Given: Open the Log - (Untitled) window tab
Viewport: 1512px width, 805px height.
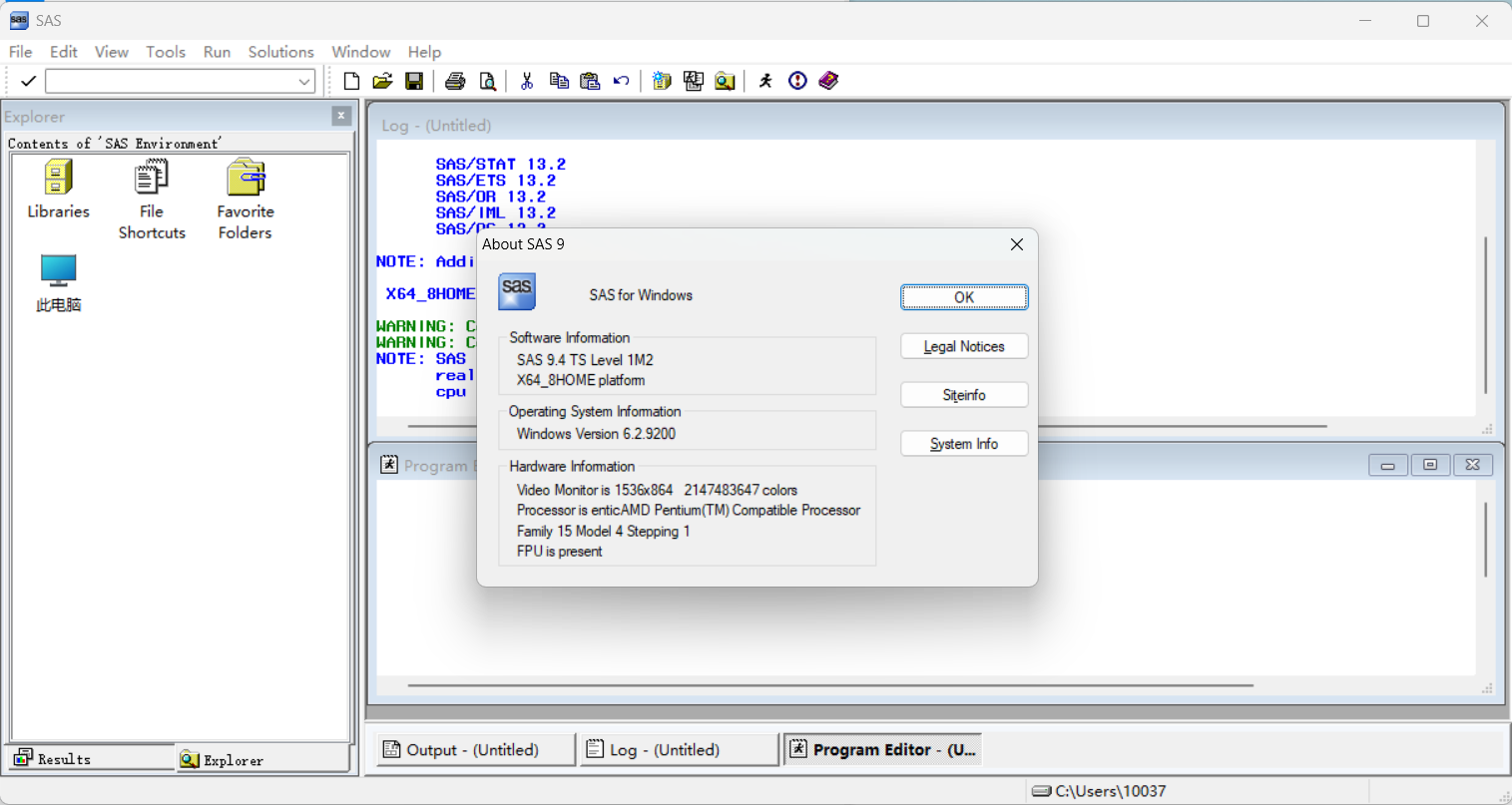Looking at the screenshot, I should [x=679, y=749].
